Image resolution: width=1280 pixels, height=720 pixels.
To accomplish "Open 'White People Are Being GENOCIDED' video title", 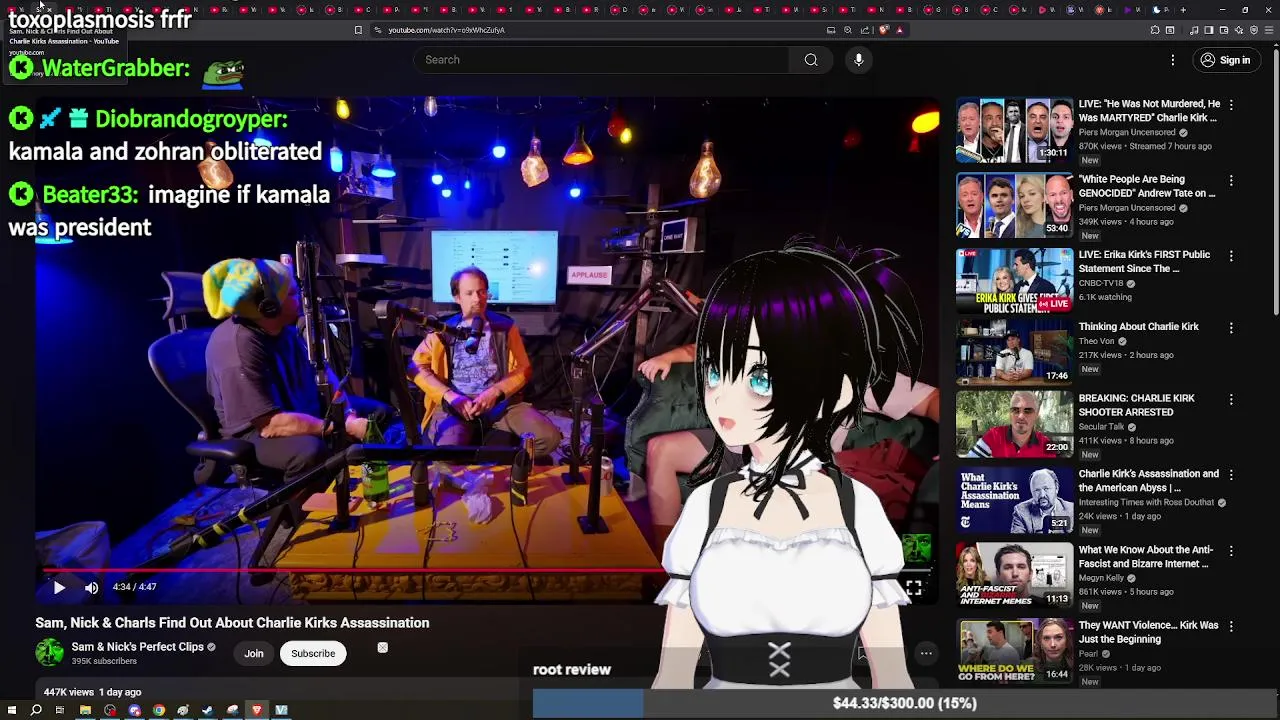I will (x=1147, y=186).
